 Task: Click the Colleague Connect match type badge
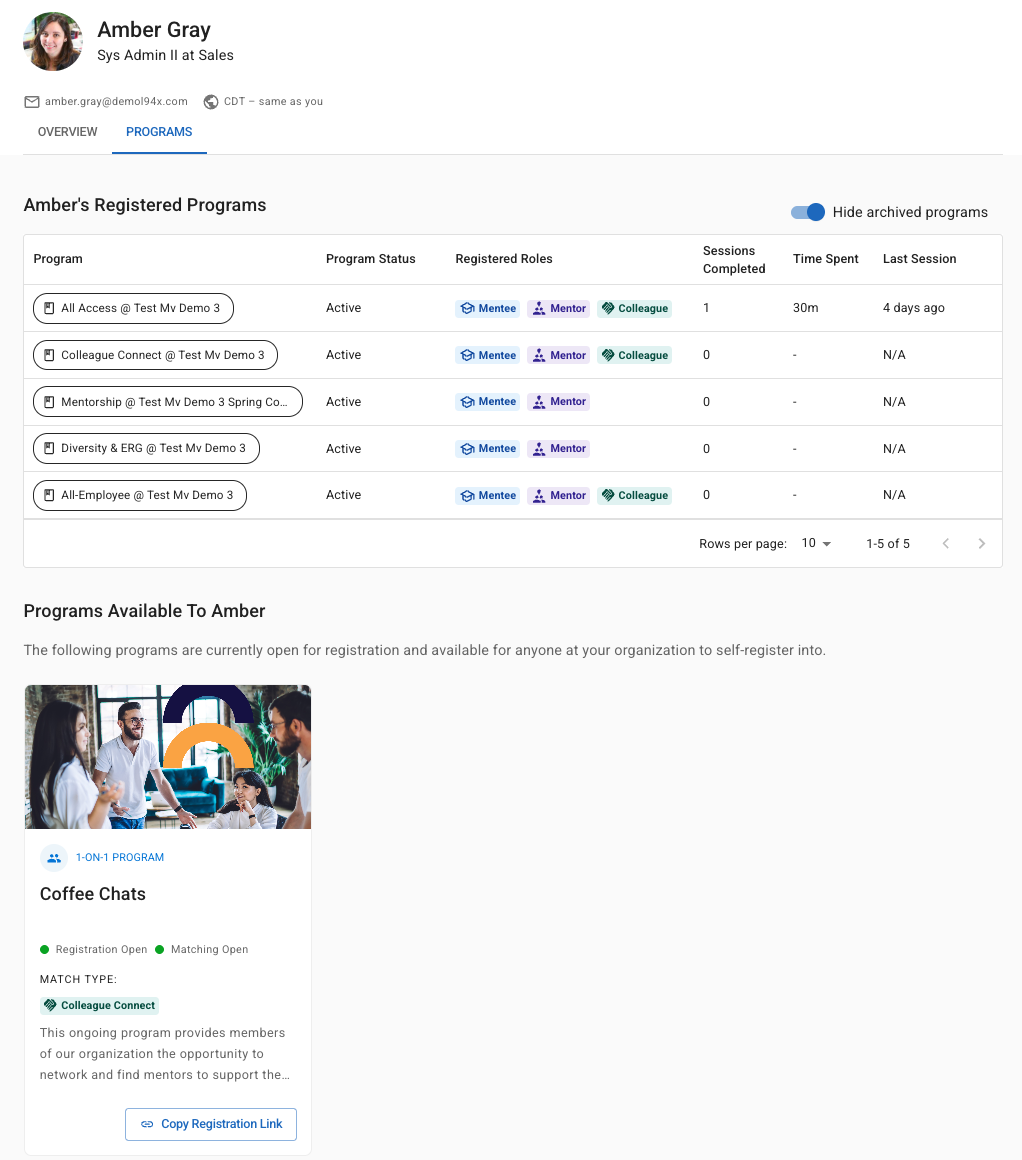(99, 1005)
